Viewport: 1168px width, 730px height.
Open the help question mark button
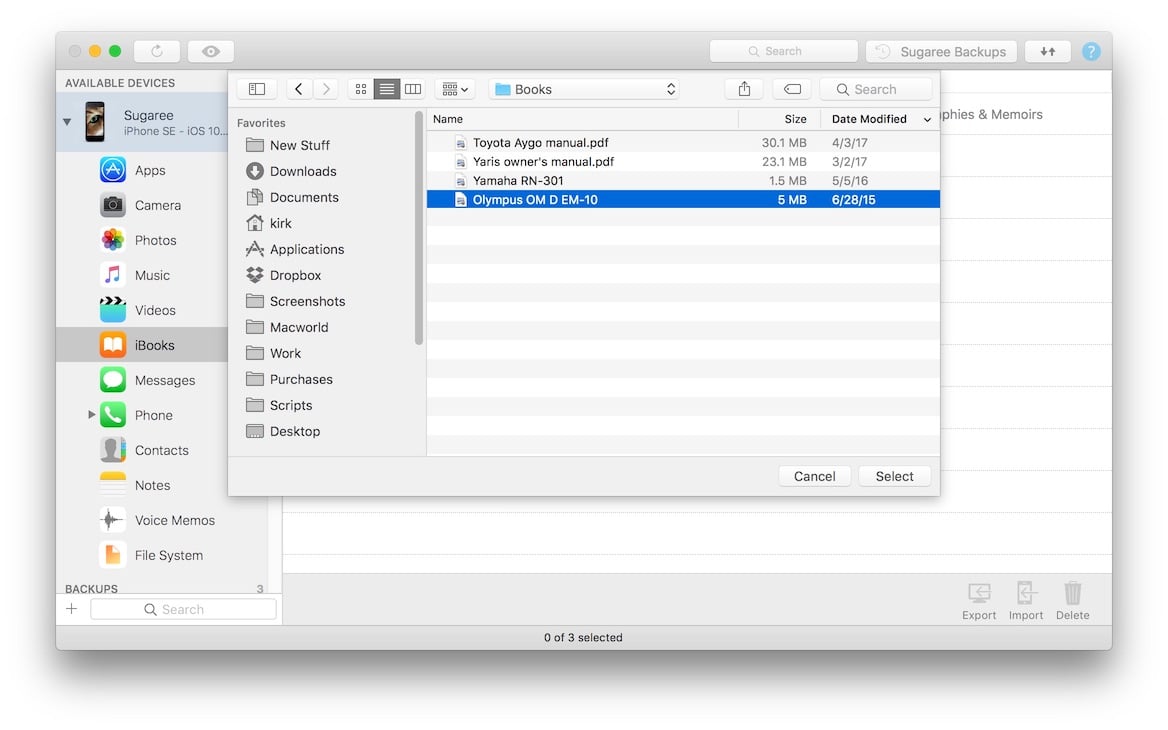(x=1091, y=51)
